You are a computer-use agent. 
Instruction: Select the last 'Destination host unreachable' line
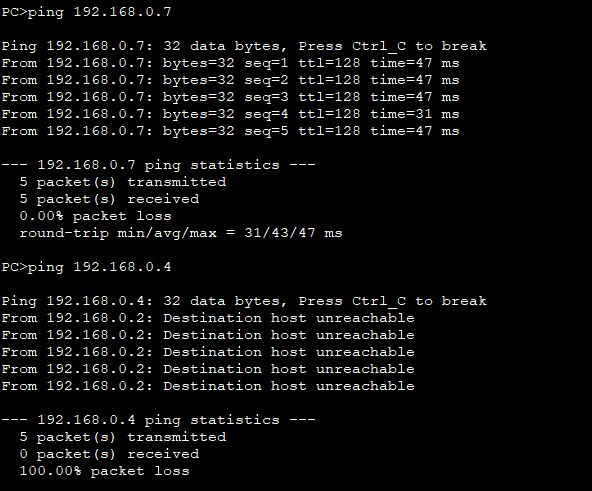(x=208, y=386)
